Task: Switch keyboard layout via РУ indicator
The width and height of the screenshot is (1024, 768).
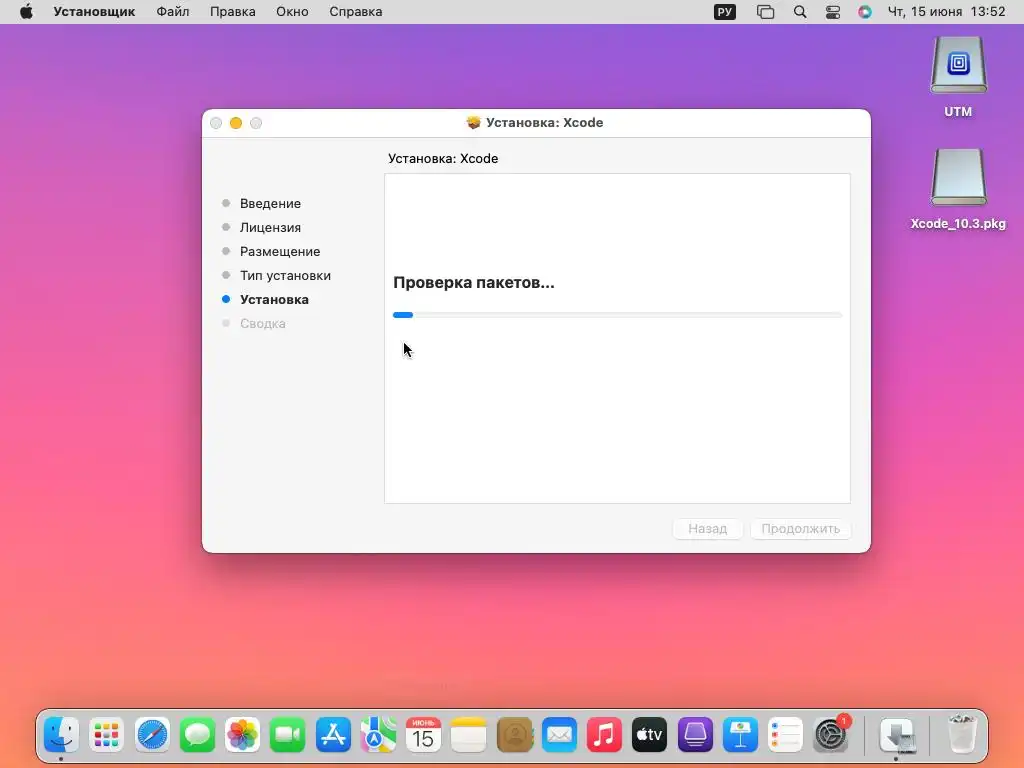Action: (x=725, y=12)
